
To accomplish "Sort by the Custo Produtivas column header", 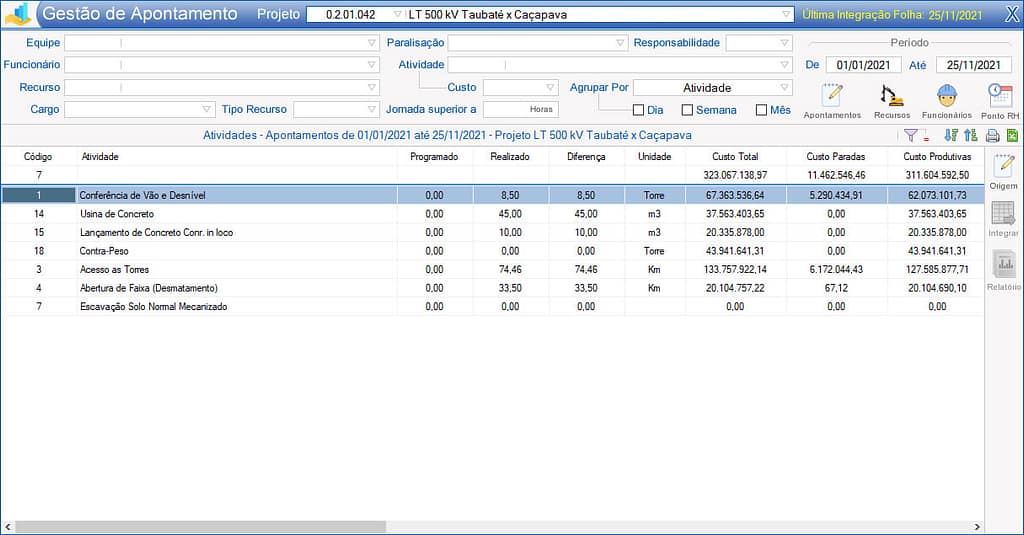I will coord(937,157).
